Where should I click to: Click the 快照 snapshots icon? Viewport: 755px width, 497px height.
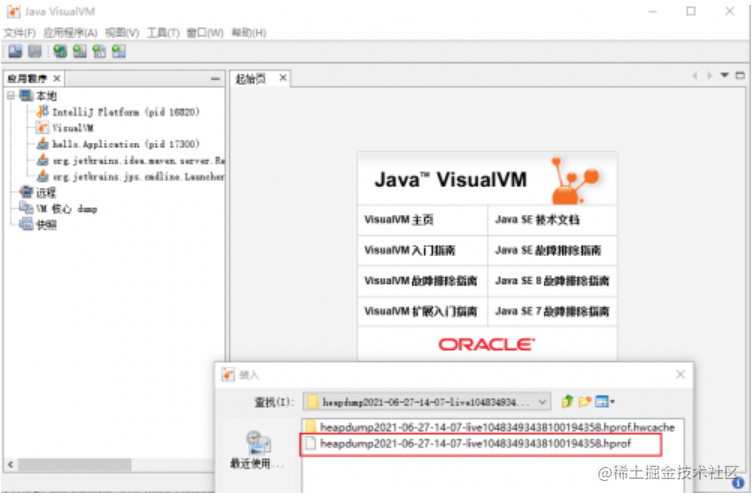coord(26,224)
